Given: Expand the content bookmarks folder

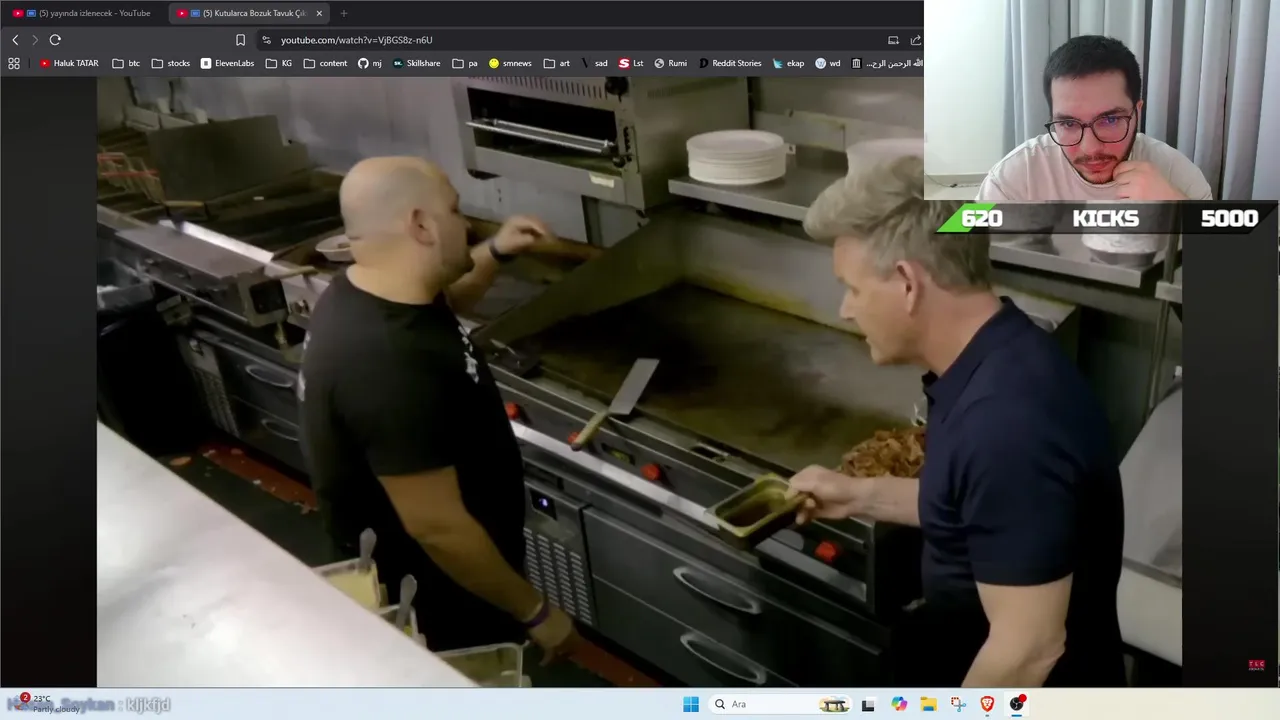Looking at the screenshot, I should coord(325,63).
